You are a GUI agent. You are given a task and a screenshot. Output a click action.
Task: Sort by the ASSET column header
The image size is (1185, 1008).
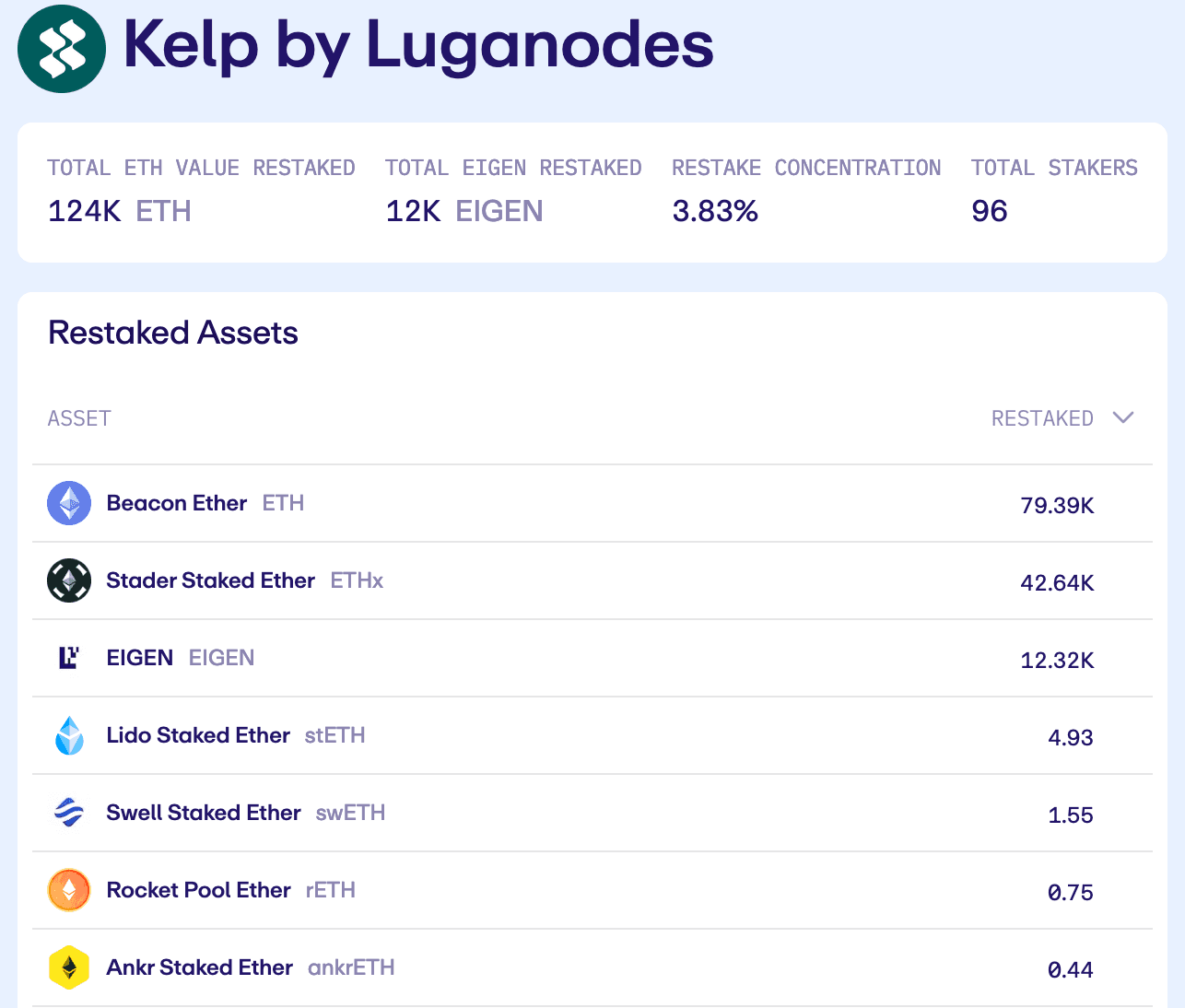pos(79,418)
